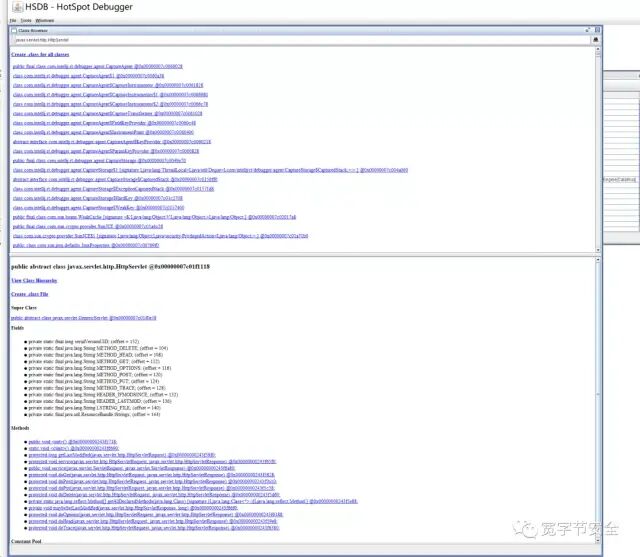Click the HSDB Java application icon
The width and height of the screenshot is (640, 557).
(x=17, y=7)
